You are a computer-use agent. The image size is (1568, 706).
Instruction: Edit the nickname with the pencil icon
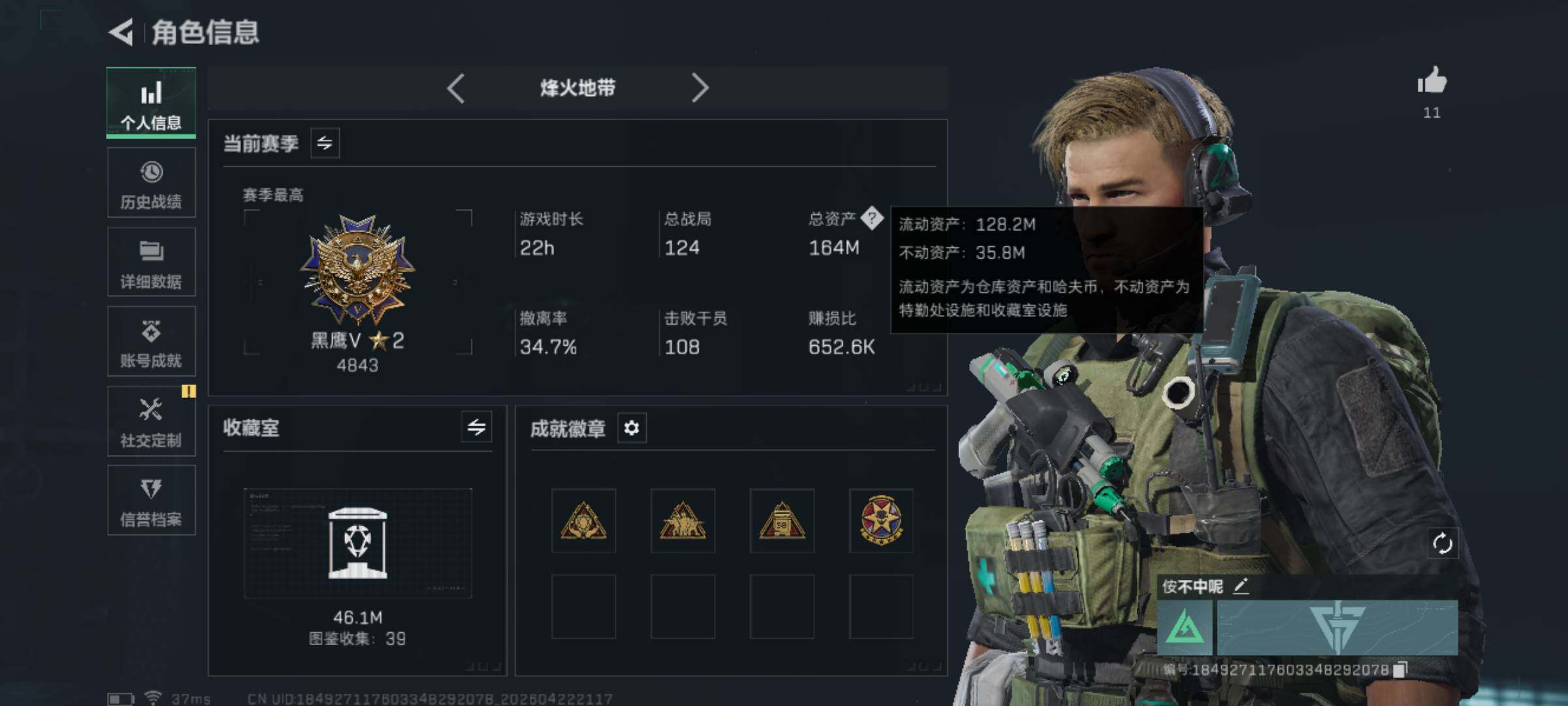1241,586
